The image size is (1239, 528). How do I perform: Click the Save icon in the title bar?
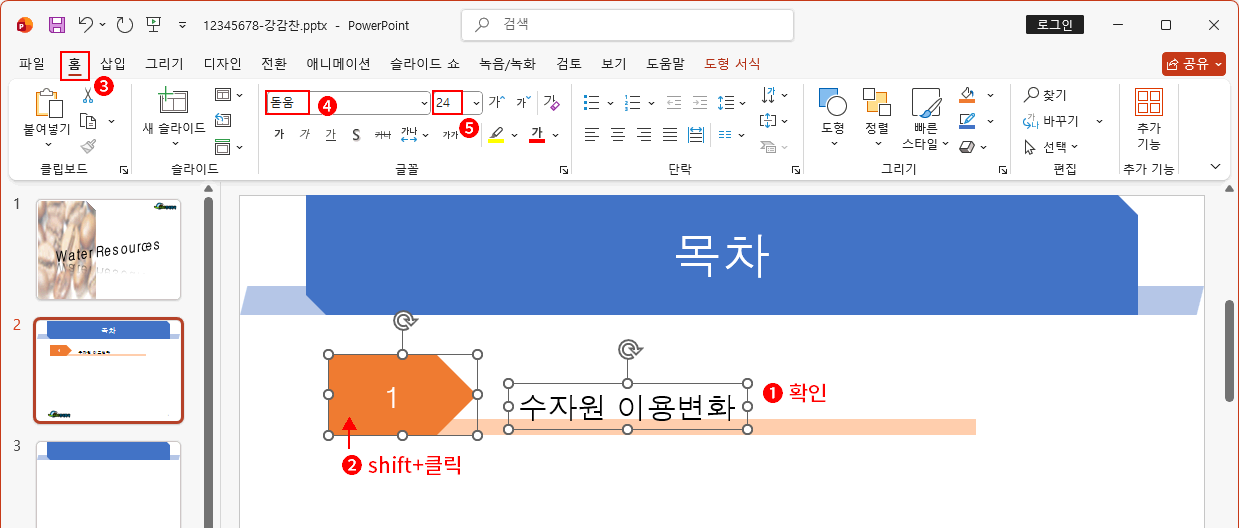click(x=57, y=25)
